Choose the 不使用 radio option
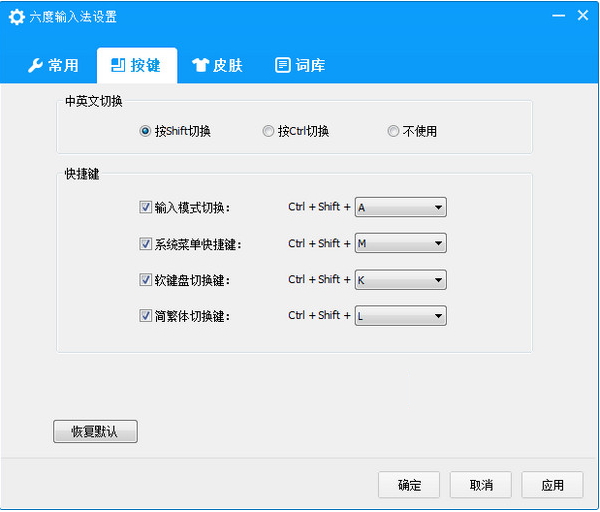Screen dimensions: 600x512 [393, 131]
